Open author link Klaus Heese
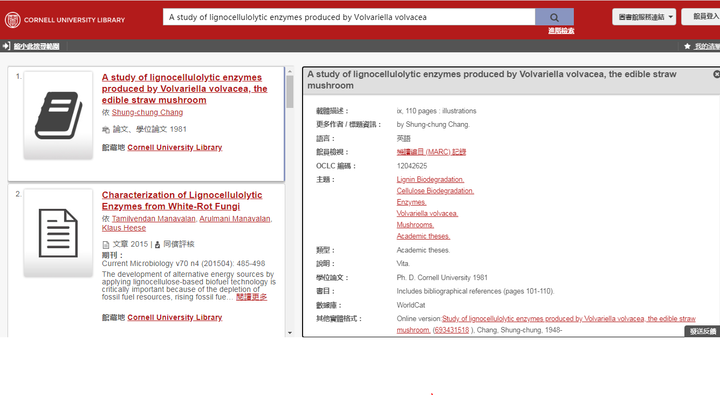This screenshot has width=720, height=395. 124,228
